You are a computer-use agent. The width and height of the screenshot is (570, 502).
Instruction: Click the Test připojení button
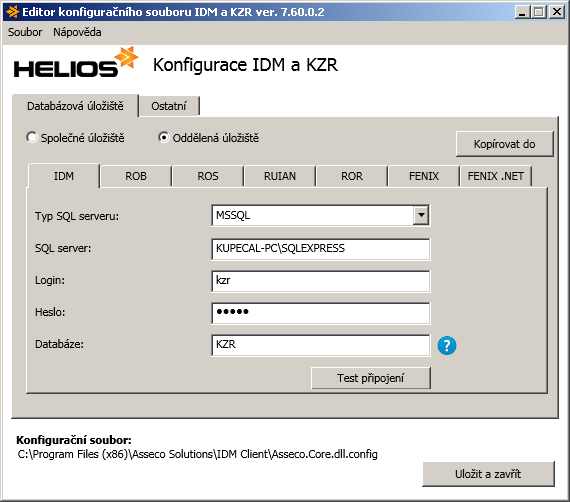pyautogui.click(x=370, y=378)
